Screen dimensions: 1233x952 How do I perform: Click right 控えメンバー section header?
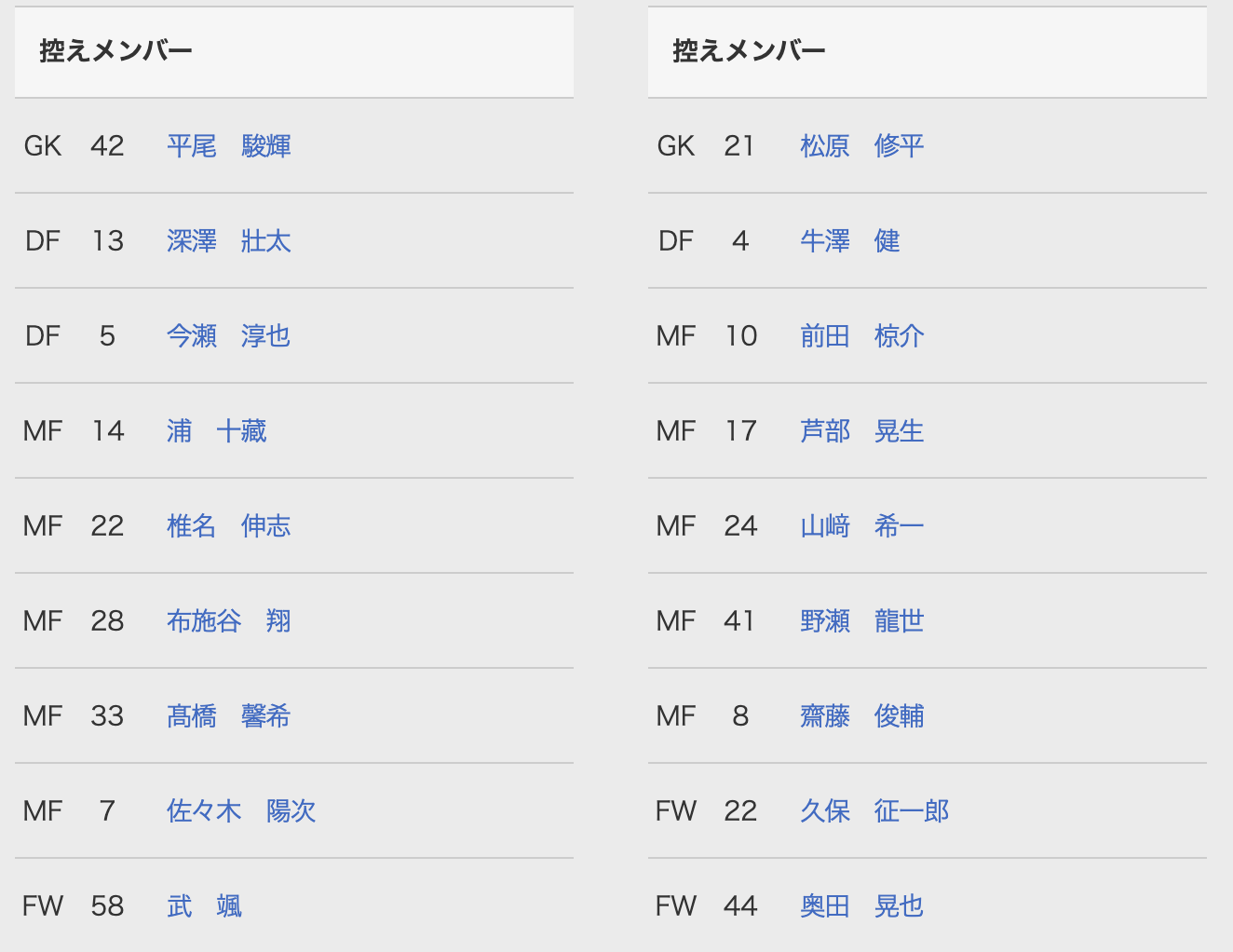750,51
